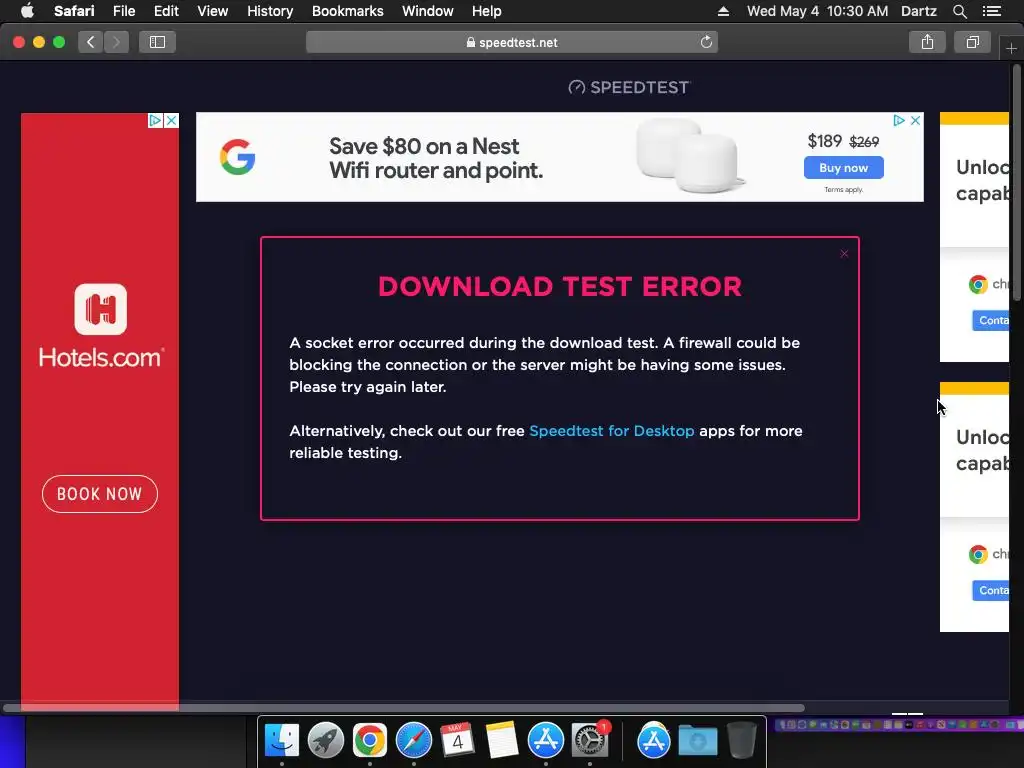The width and height of the screenshot is (1024, 768).
Task: Open the Edit menu
Action: 166,11
